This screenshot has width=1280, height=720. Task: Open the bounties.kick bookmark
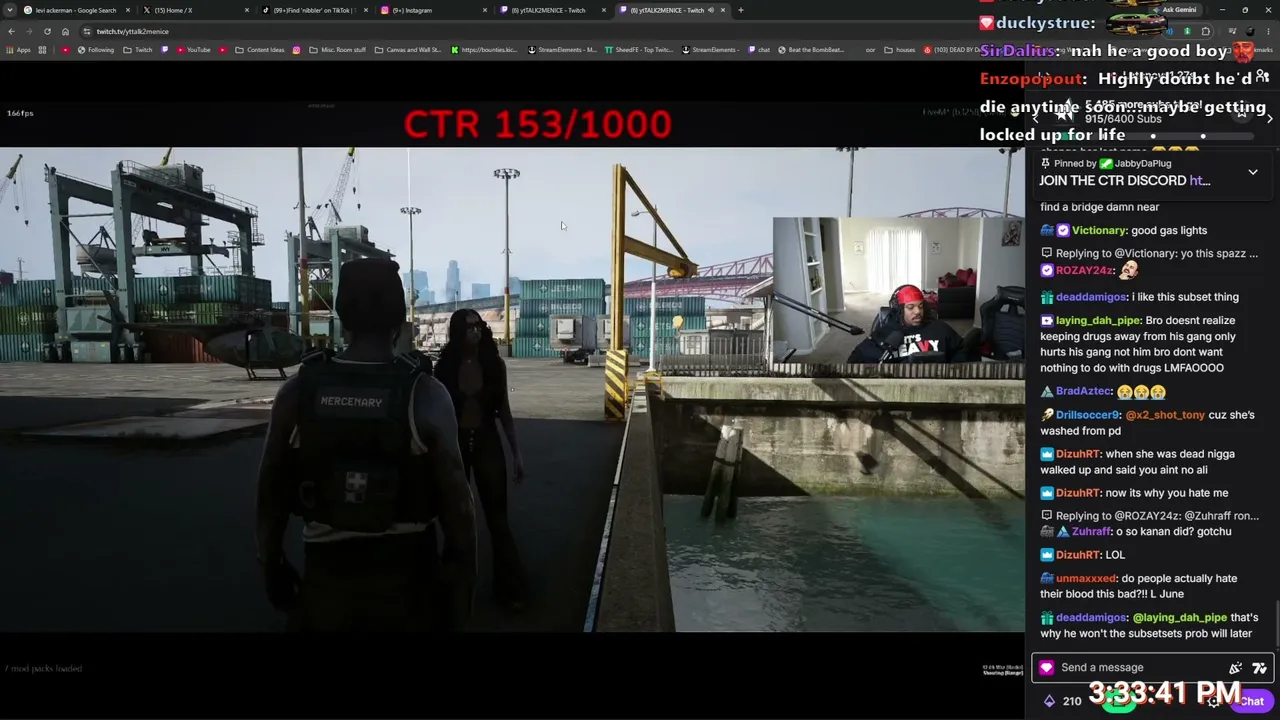[484, 50]
